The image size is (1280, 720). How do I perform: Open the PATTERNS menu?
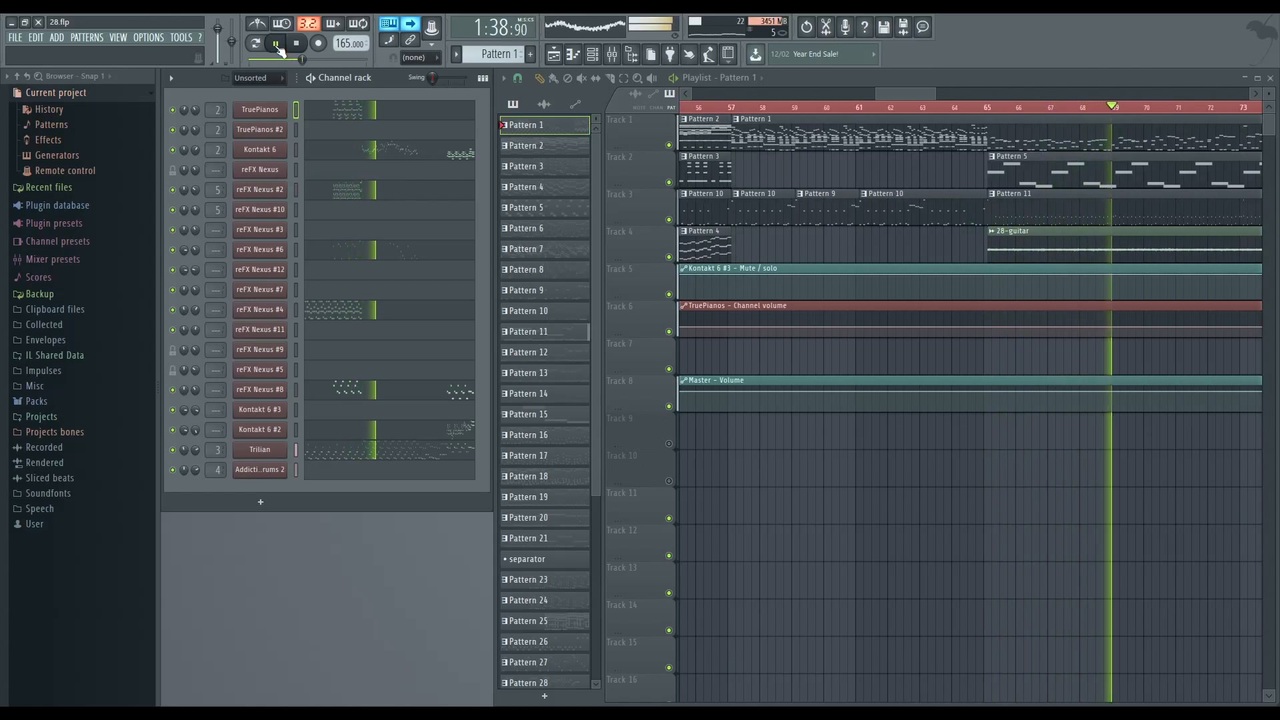87,38
